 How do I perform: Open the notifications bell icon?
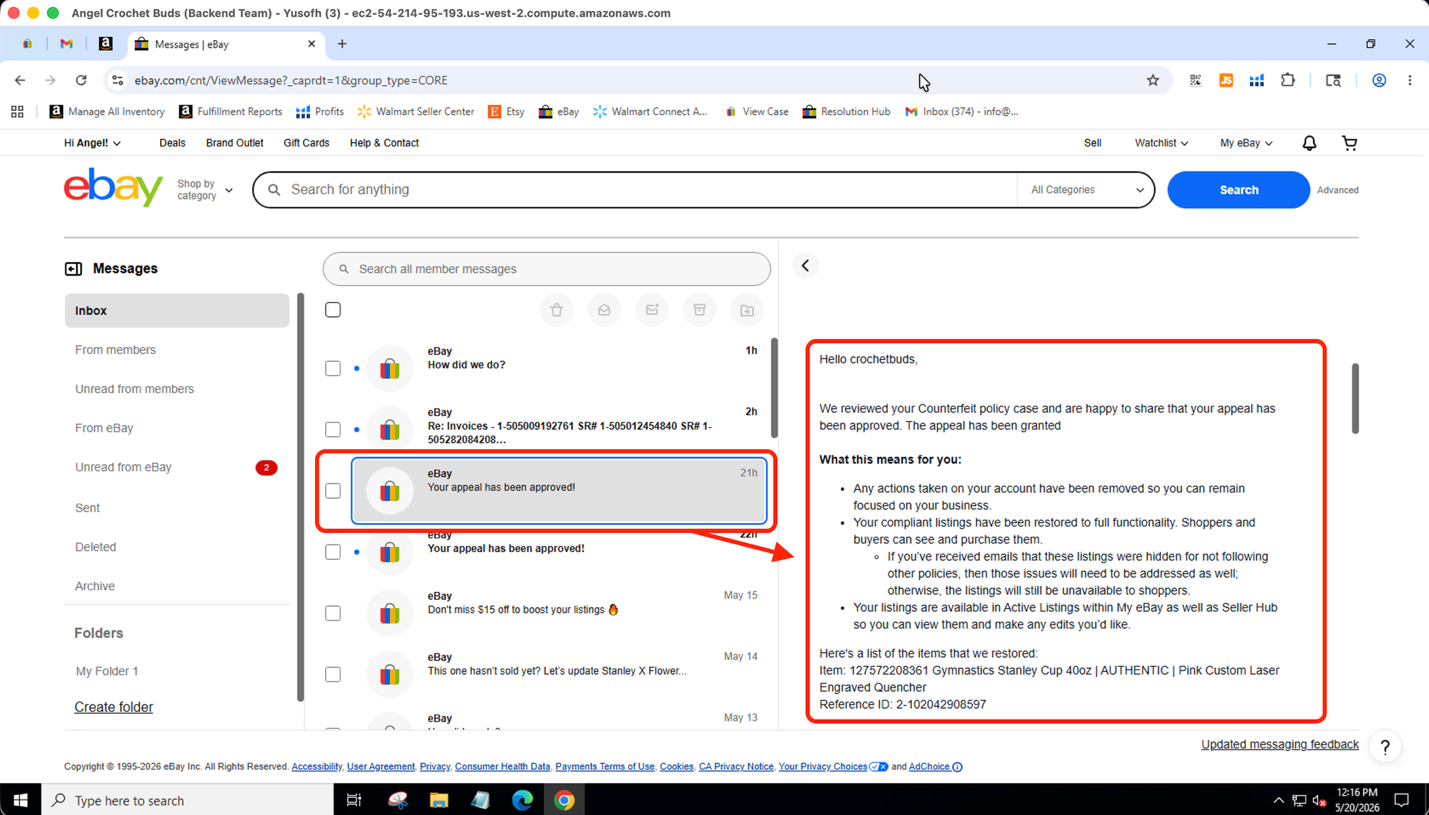pos(1309,143)
